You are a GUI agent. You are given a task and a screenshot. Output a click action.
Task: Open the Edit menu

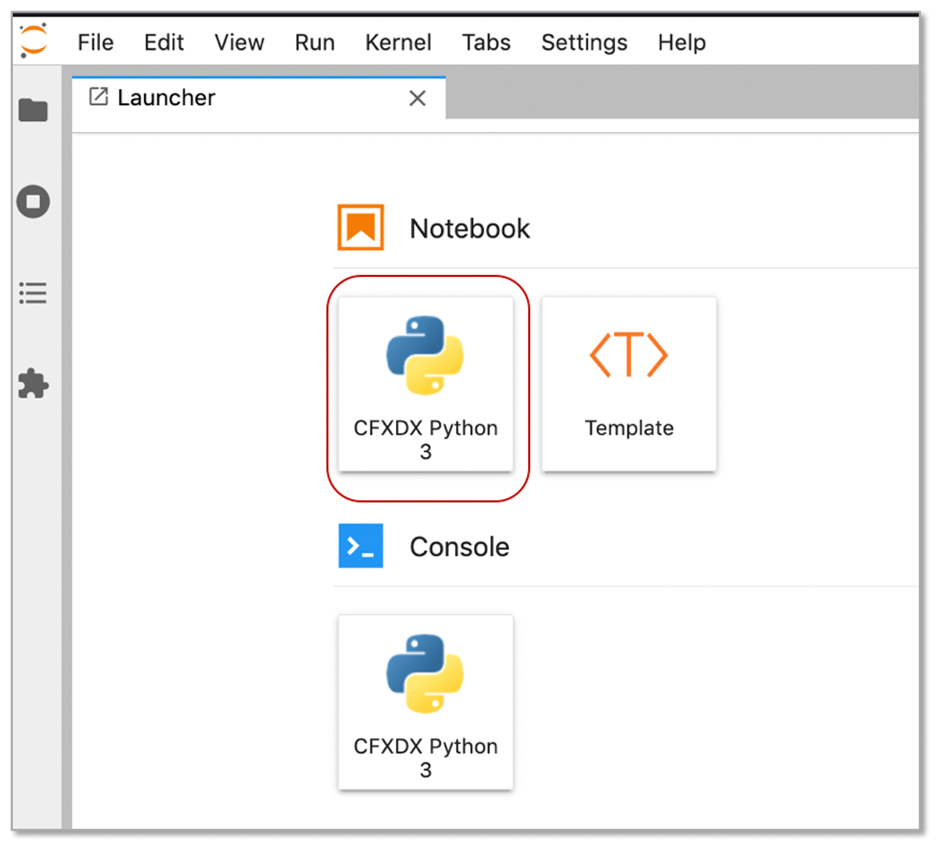tap(163, 42)
